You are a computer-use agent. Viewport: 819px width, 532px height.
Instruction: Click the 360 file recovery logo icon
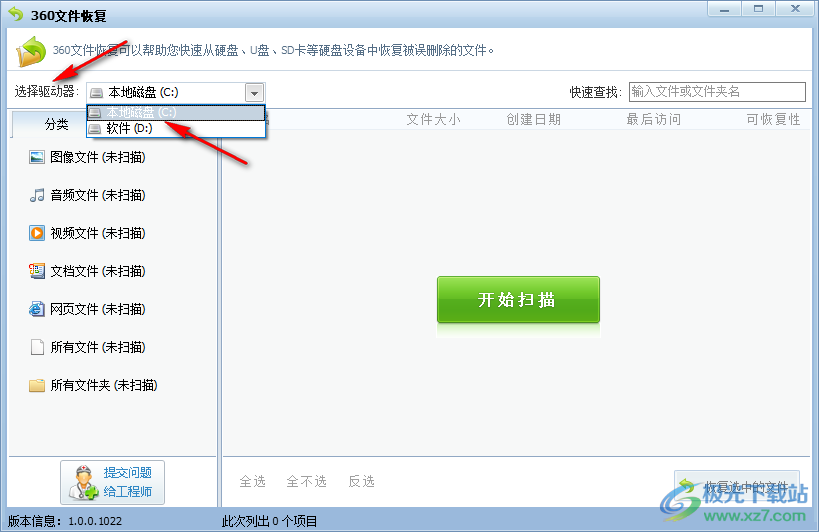(x=31, y=51)
